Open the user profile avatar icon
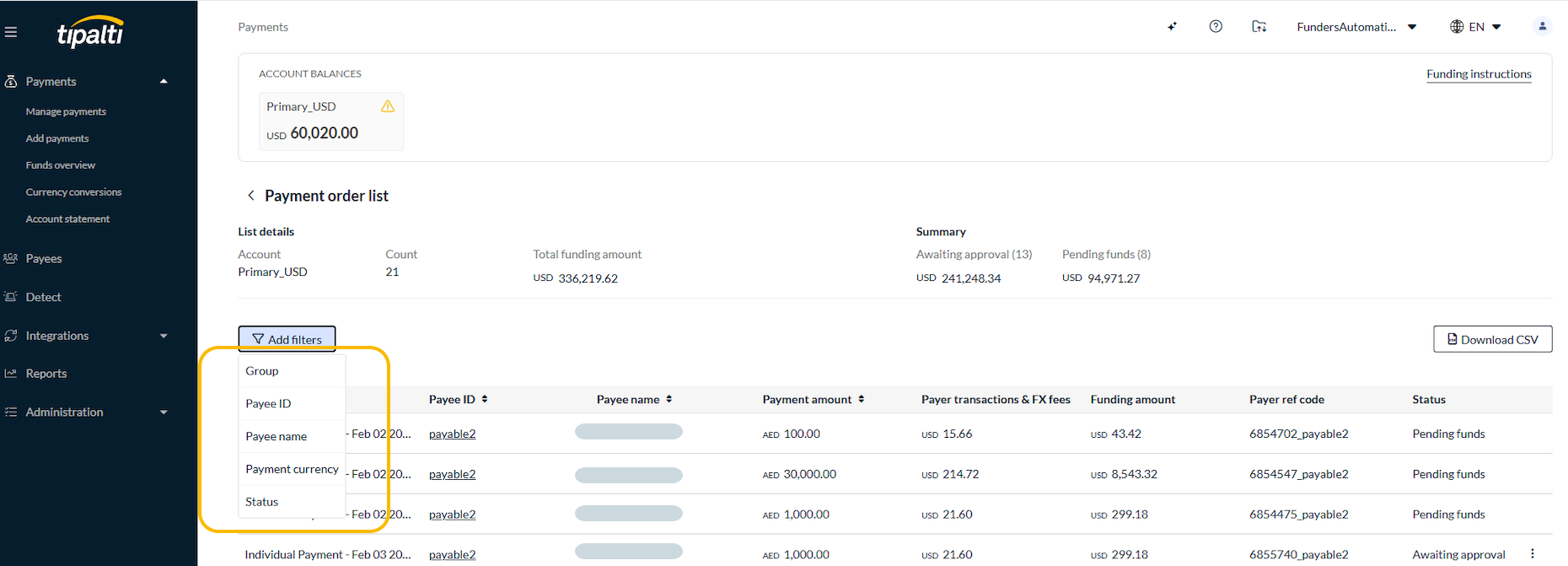The image size is (1568, 566). (1542, 27)
